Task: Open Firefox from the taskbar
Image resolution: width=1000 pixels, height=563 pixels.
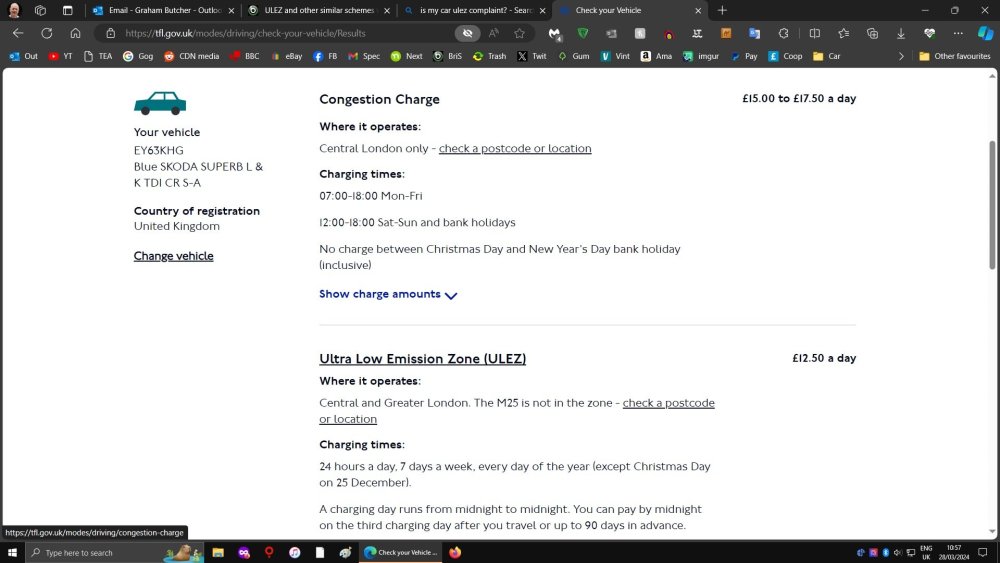Action: click(455, 552)
